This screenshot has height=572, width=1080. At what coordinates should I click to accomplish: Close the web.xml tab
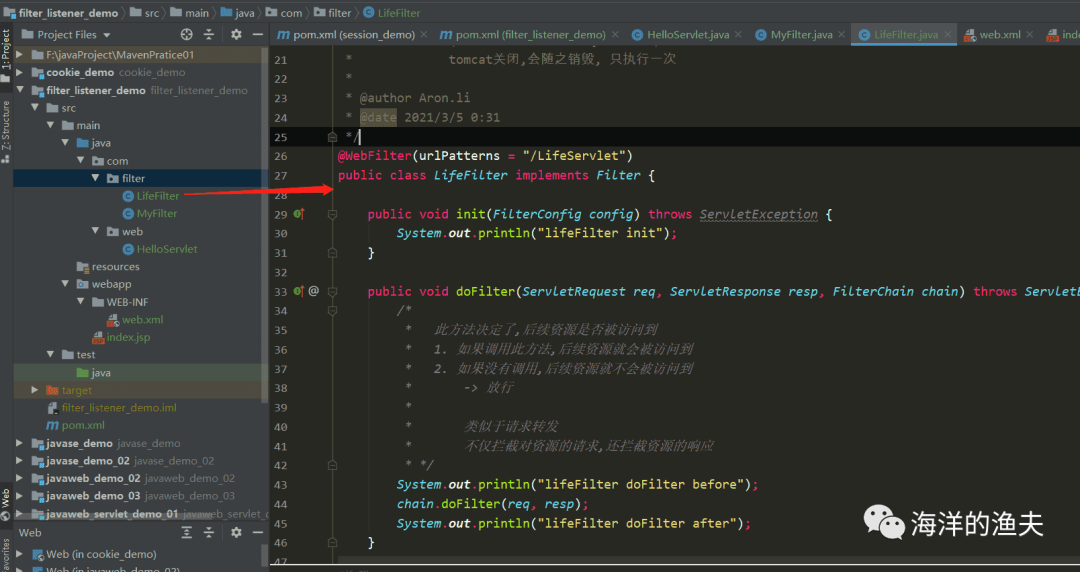coord(1030,34)
